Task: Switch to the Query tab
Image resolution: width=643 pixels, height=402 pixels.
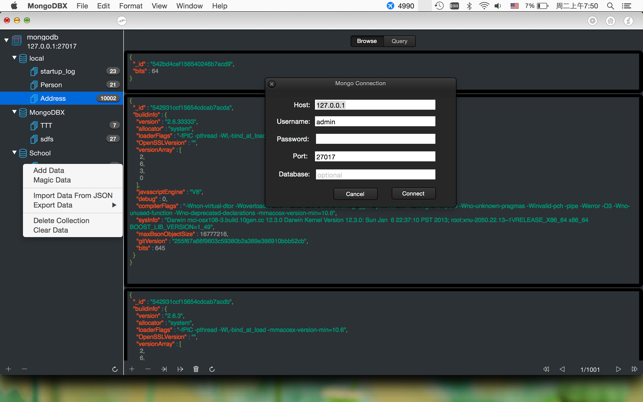Action: (399, 41)
